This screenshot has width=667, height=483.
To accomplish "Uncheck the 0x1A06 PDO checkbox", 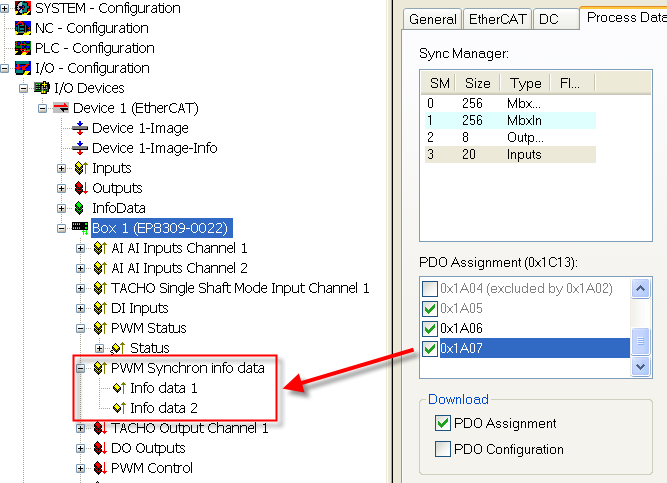I will pos(430,329).
